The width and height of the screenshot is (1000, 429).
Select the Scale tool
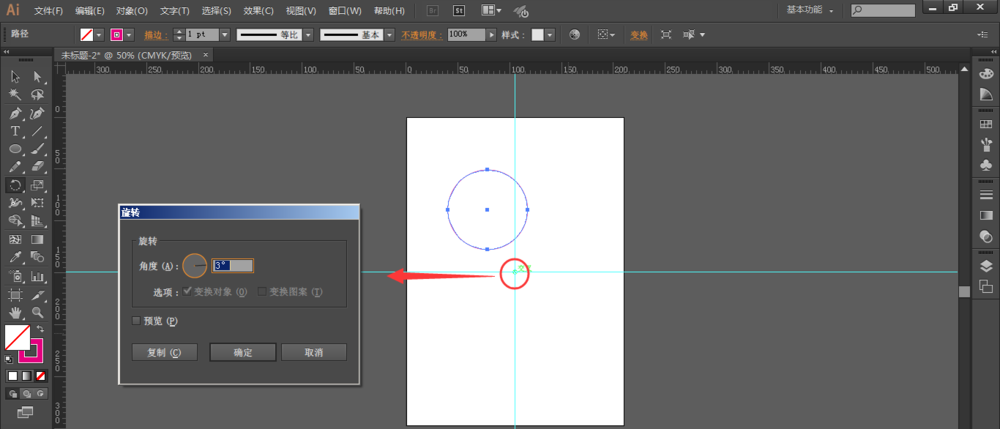coord(37,185)
